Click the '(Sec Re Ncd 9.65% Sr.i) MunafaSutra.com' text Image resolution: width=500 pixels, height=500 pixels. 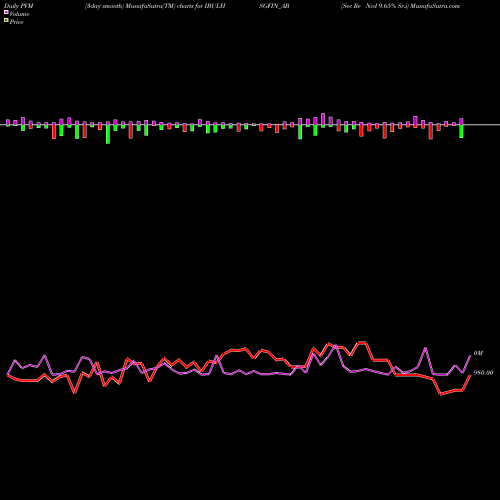[x=400, y=6]
